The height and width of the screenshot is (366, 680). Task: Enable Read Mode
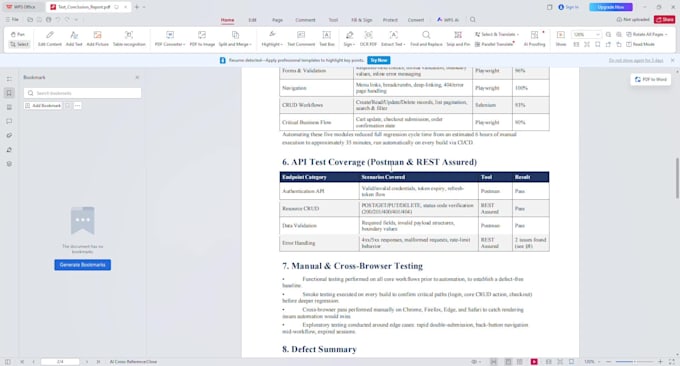pyautogui.click(x=640, y=44)
